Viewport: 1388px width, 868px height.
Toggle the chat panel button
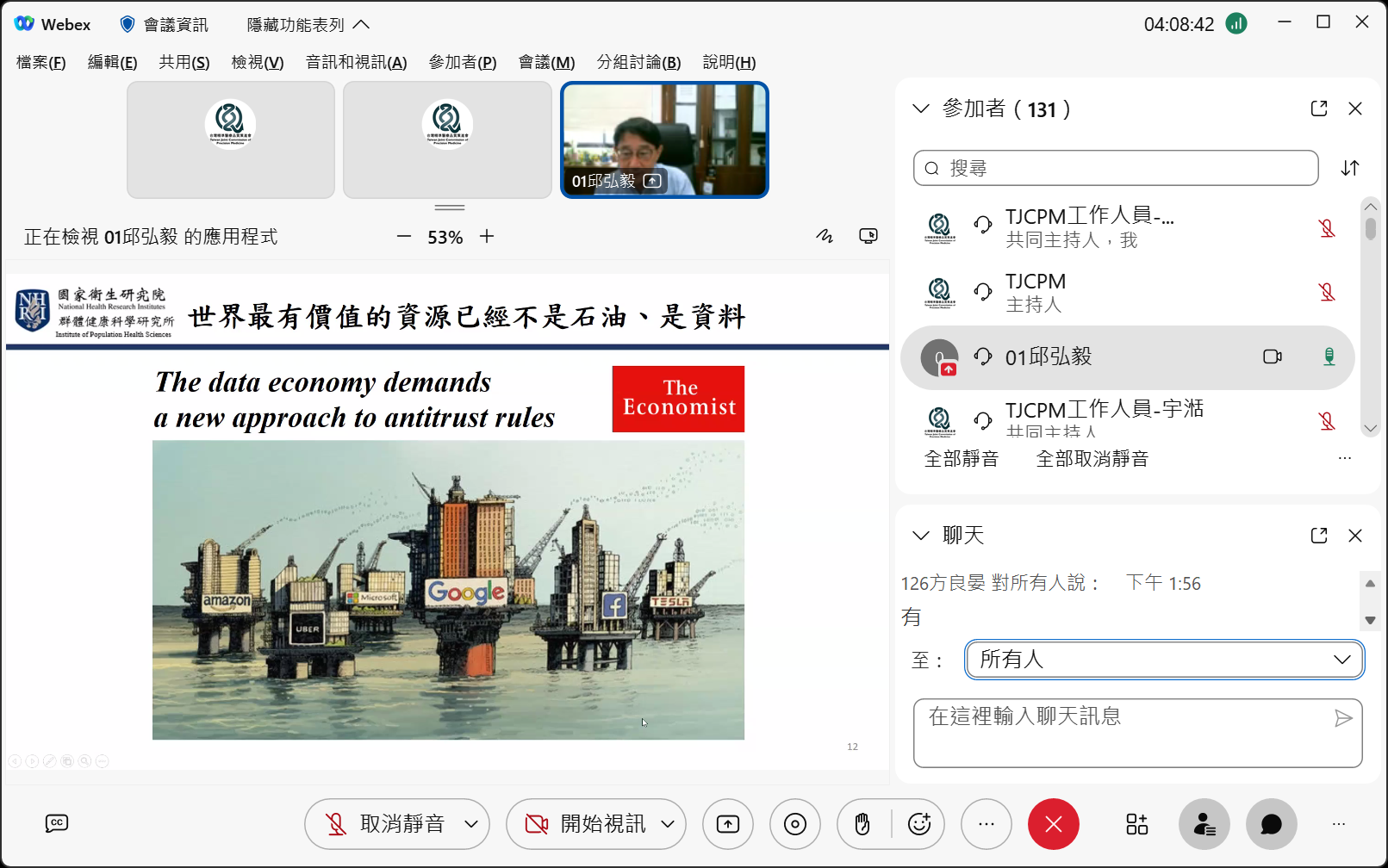pos(1272,824)
